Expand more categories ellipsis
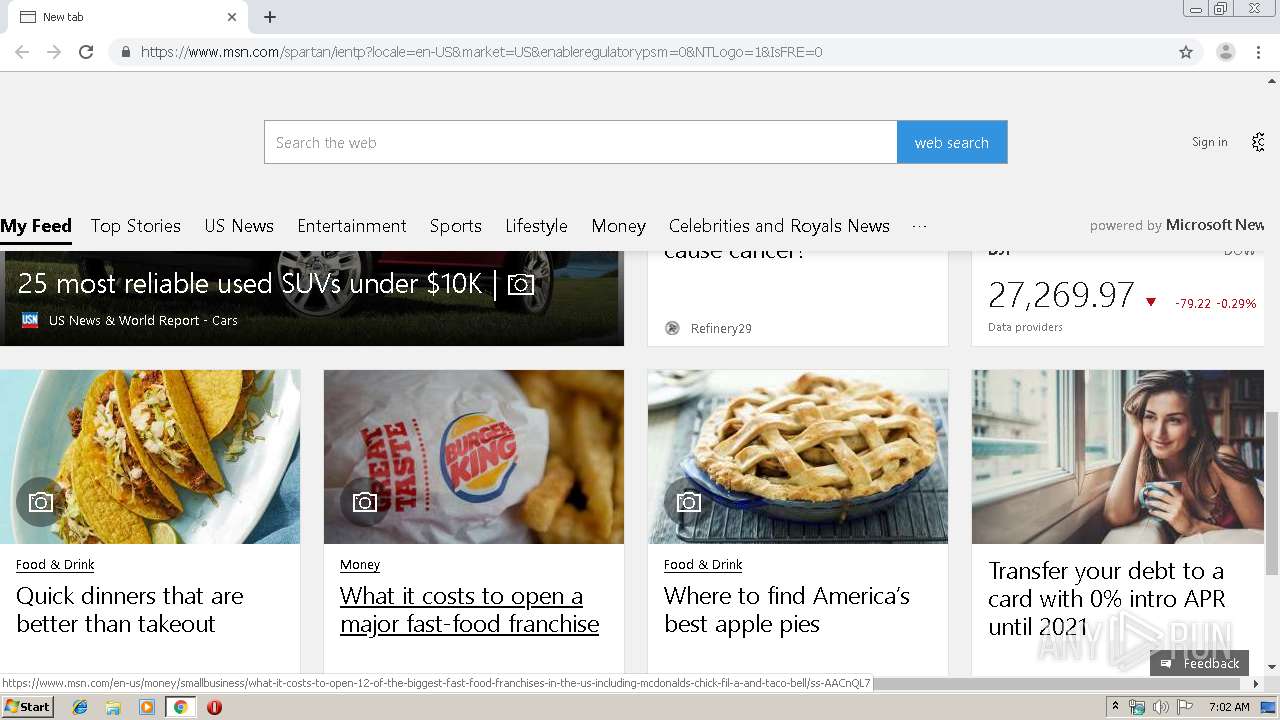The height and width of the screenshot is (720, 1280). [920, 226]
